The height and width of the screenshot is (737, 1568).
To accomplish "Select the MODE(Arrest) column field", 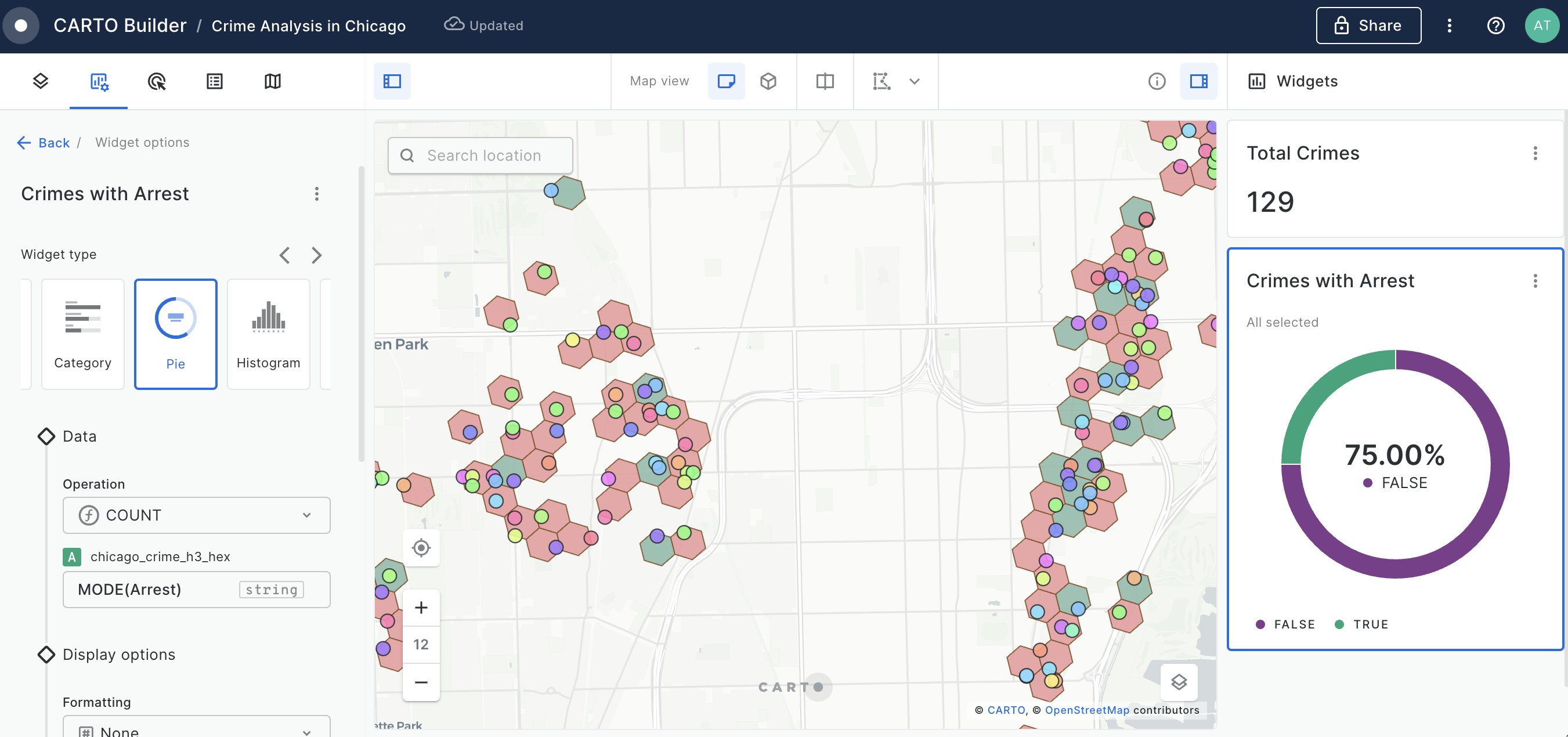I will 196,589.
